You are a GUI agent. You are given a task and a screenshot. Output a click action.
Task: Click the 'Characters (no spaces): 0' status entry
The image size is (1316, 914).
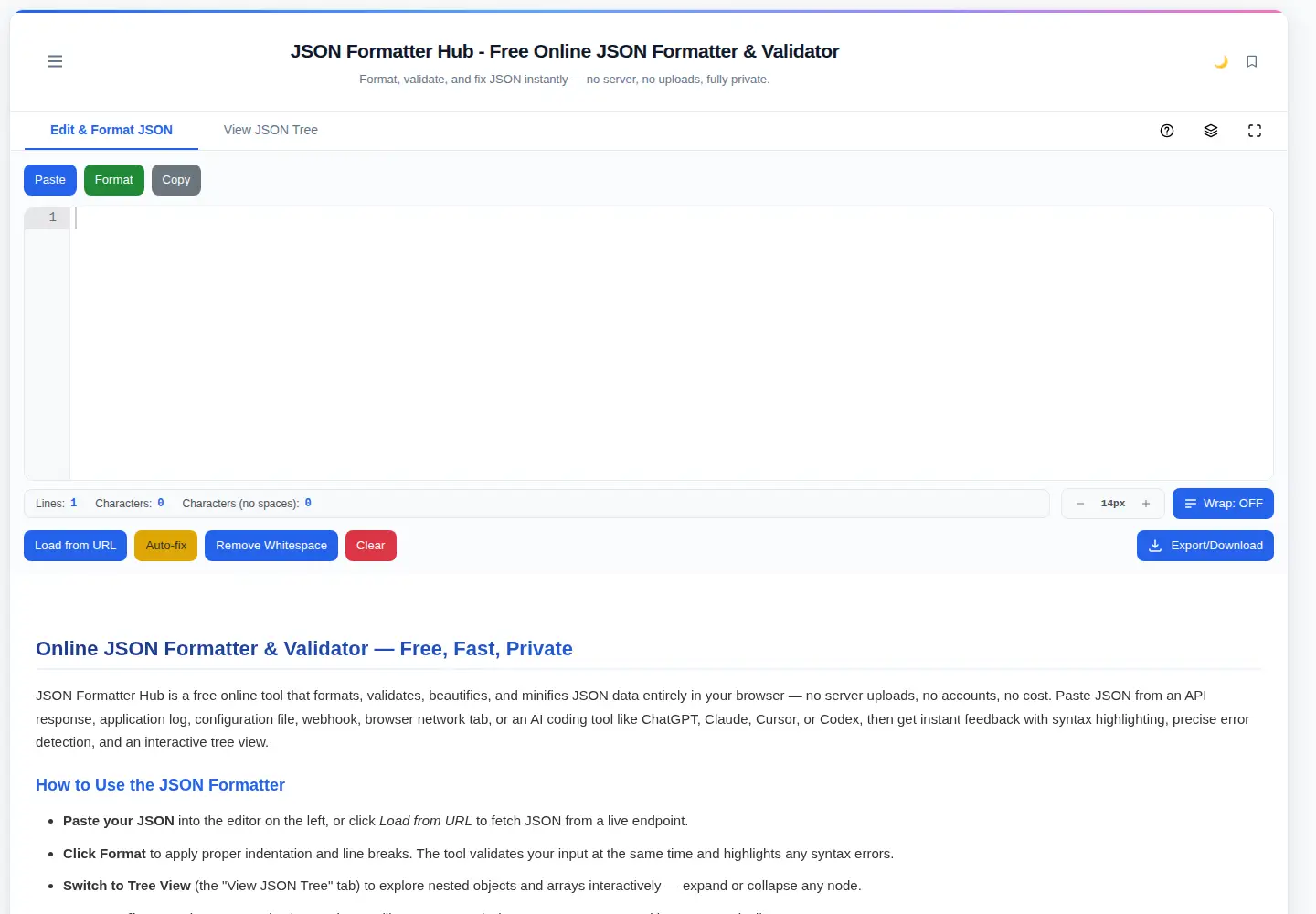pyautogui.click(x=247, y=504)
